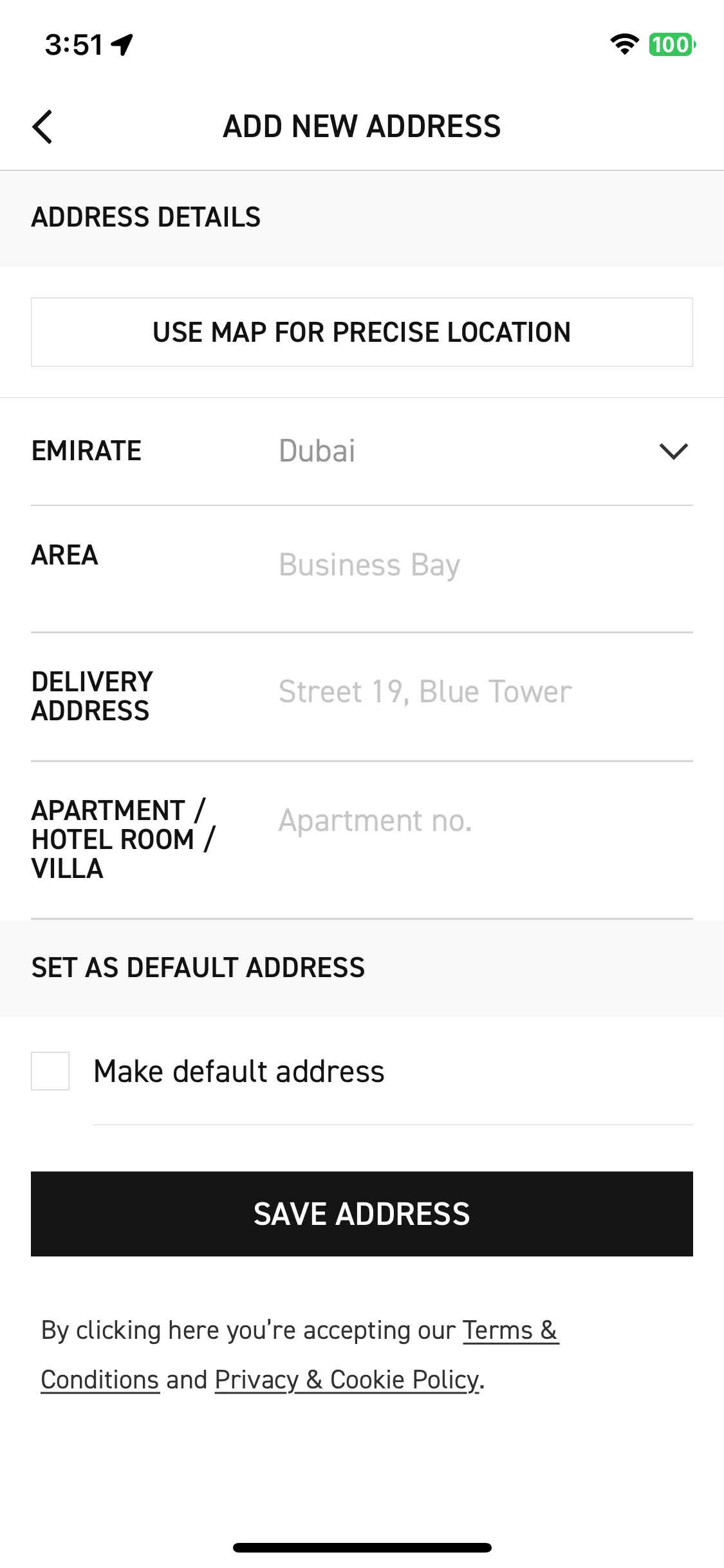Check the Make default address box
724x1568 pixels.
coord(50,1071)
